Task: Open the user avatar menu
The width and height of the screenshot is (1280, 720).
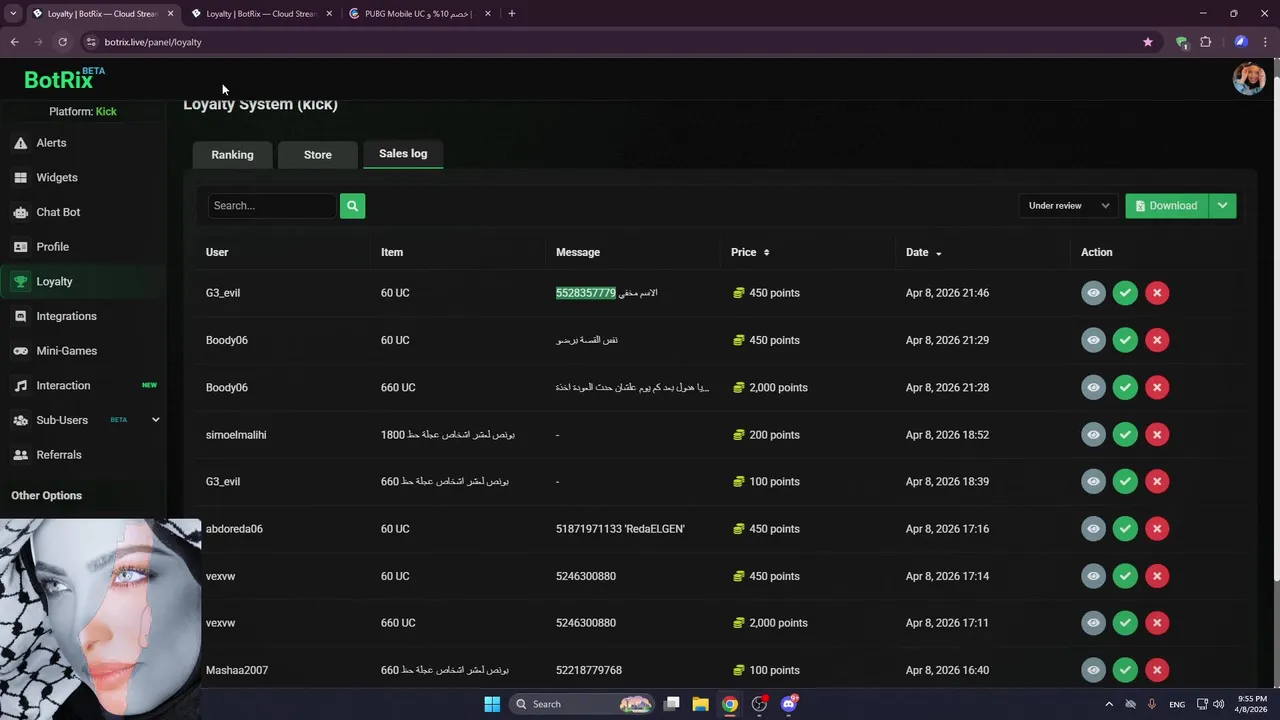Action: (1249, 79)
